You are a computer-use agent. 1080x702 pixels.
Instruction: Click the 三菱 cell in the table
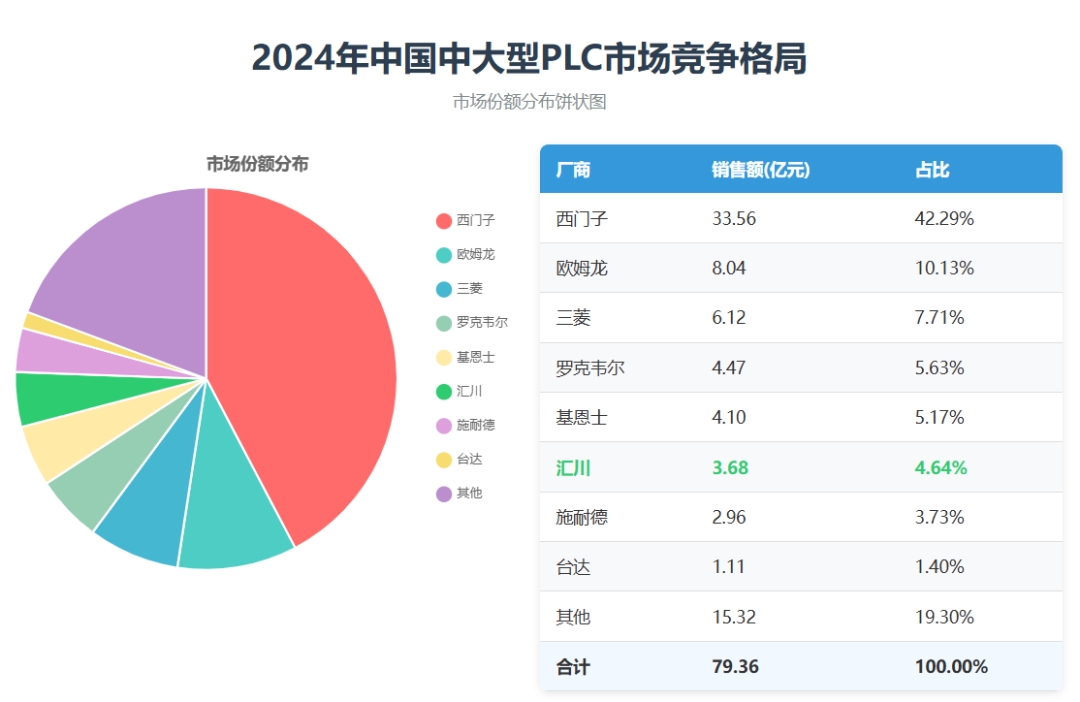tap(573, 318)
